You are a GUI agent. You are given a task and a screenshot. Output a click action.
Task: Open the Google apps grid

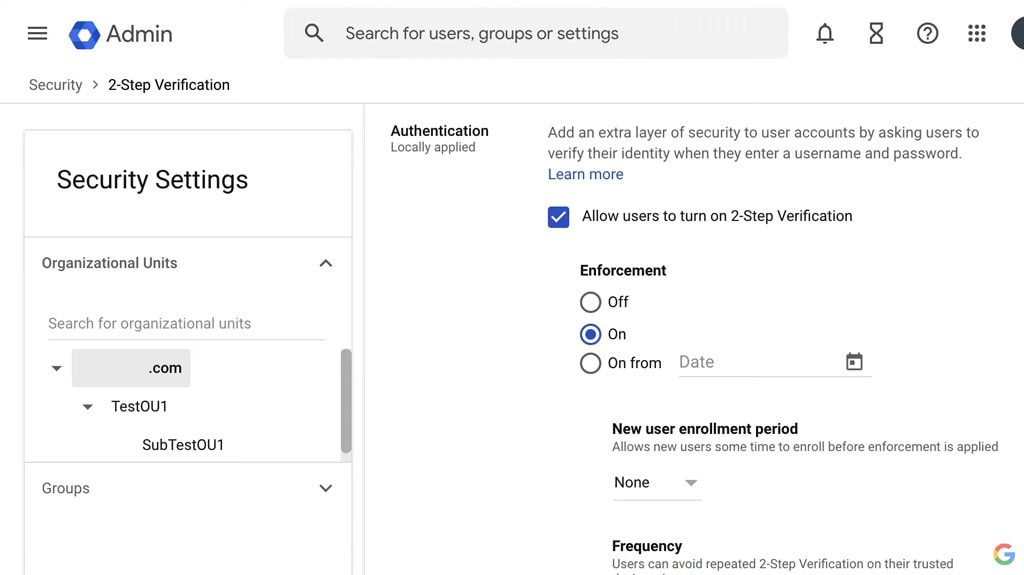977,33
